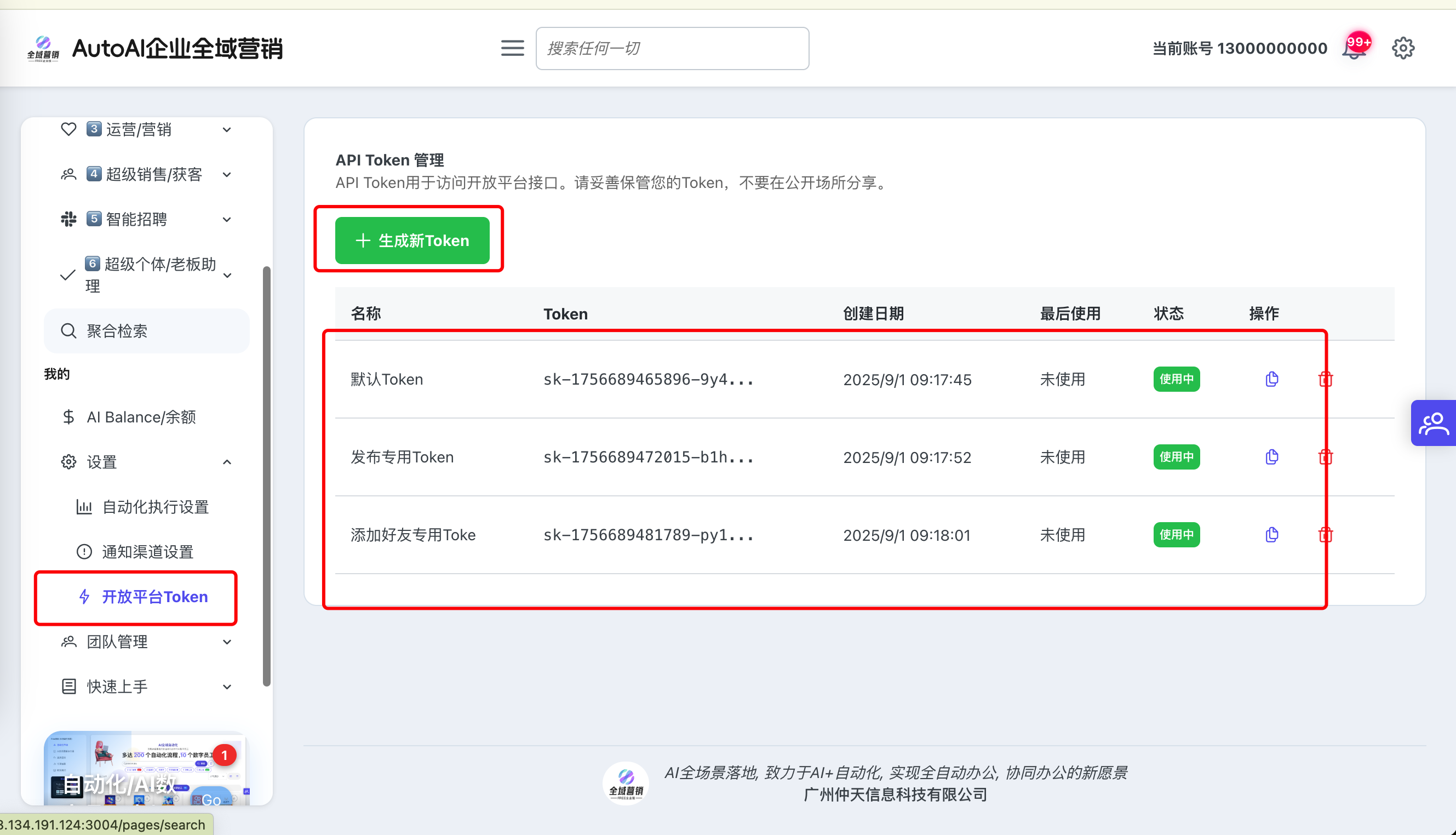
Task: Open the settings gear in header
Action: [x=1403, y=48]
